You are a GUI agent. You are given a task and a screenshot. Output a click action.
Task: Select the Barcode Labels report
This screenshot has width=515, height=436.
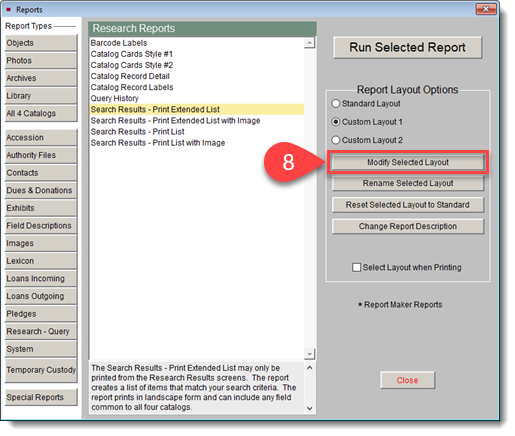pyautogui.click(x=119, y=43)
